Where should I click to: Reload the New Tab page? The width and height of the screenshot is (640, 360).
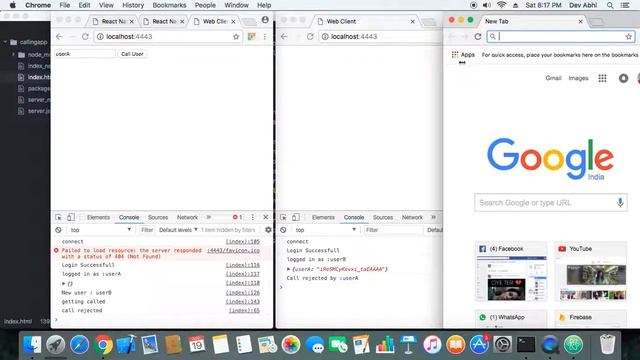(478, 36)
